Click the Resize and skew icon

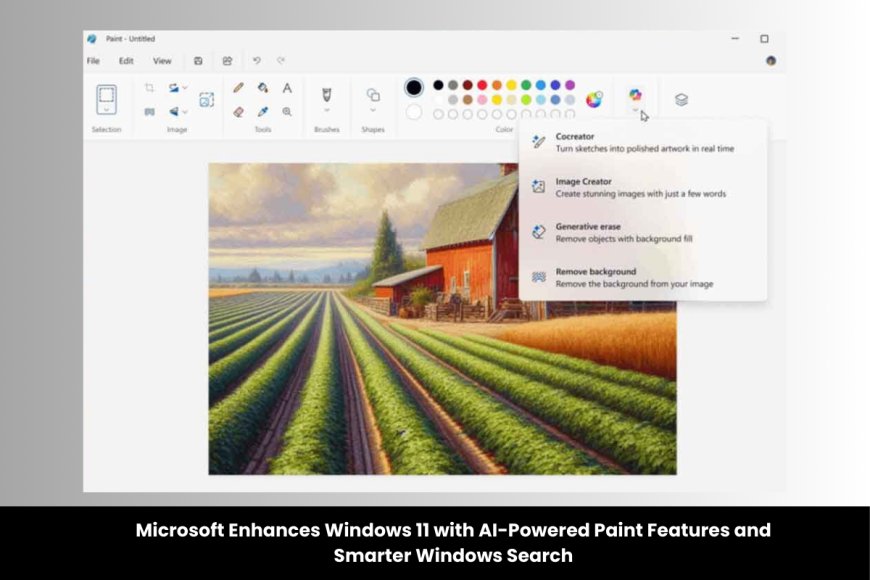(206, 99)
